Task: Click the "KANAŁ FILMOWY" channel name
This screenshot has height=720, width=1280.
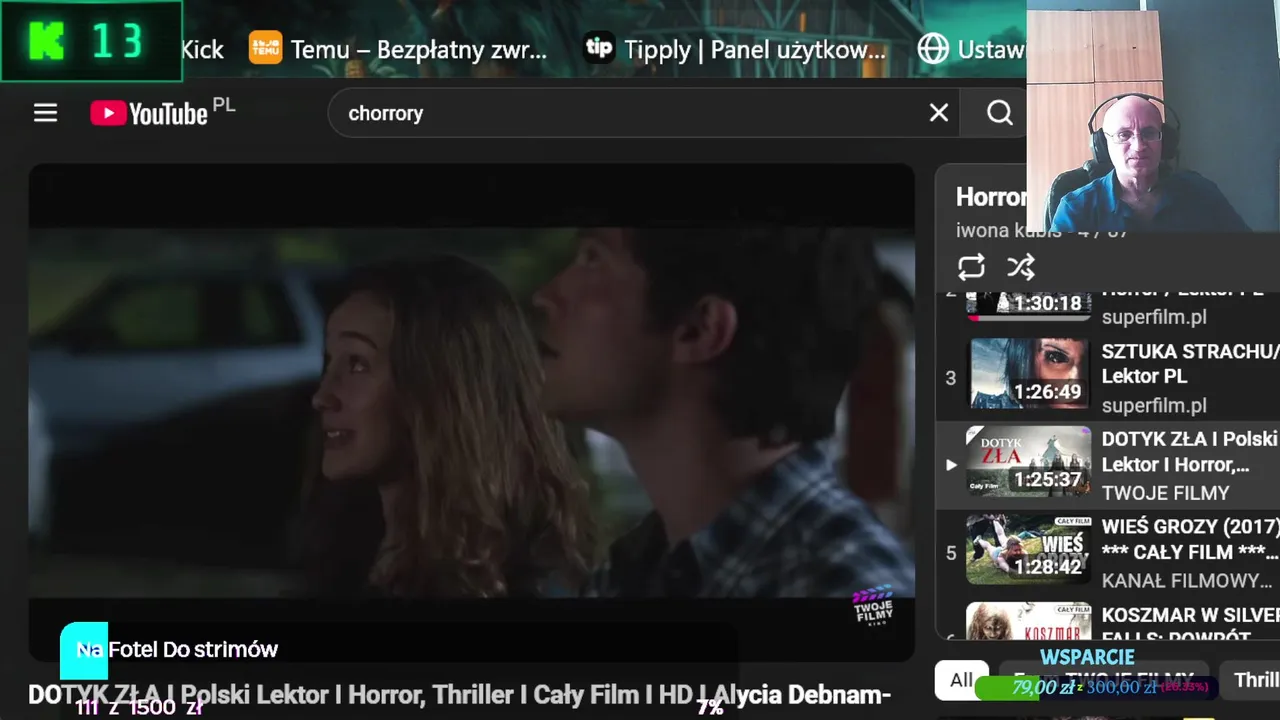Action: (1187, 581)
